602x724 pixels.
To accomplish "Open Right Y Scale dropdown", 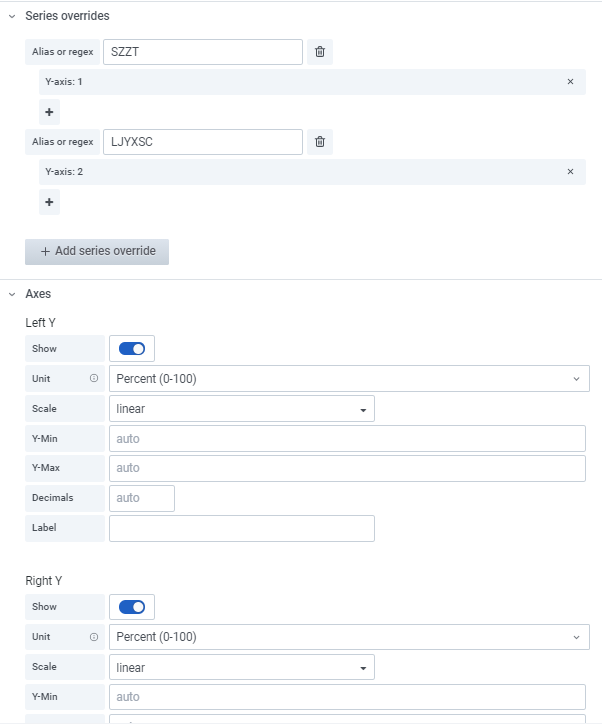I will point(241,667).
